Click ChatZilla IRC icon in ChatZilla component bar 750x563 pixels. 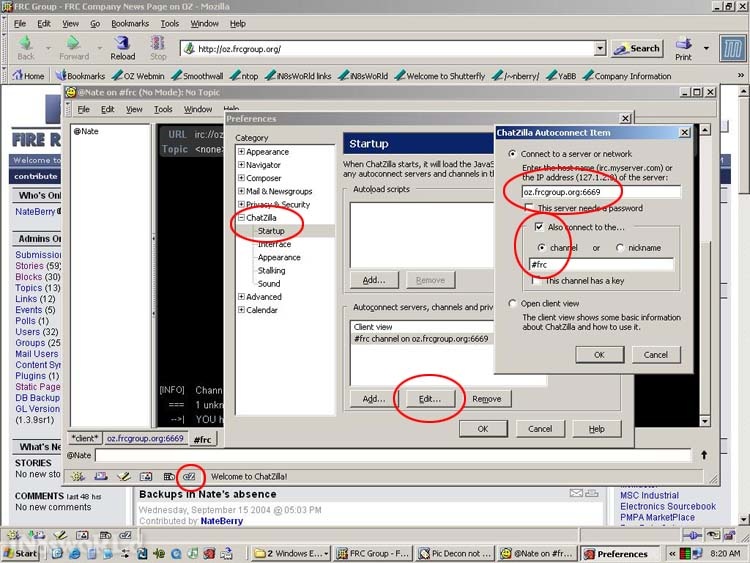point(189,476)
